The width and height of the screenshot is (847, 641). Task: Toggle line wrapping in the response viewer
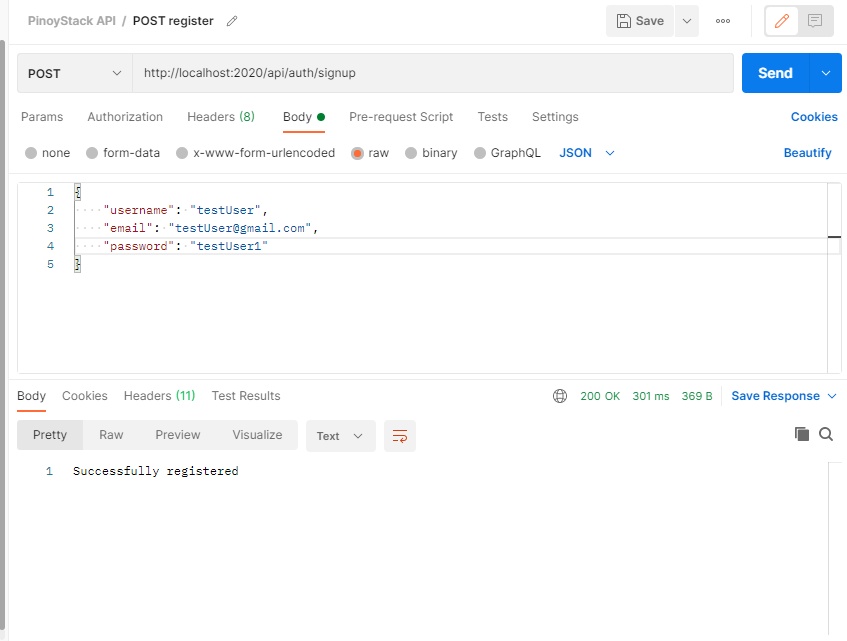tap(400, 436)
